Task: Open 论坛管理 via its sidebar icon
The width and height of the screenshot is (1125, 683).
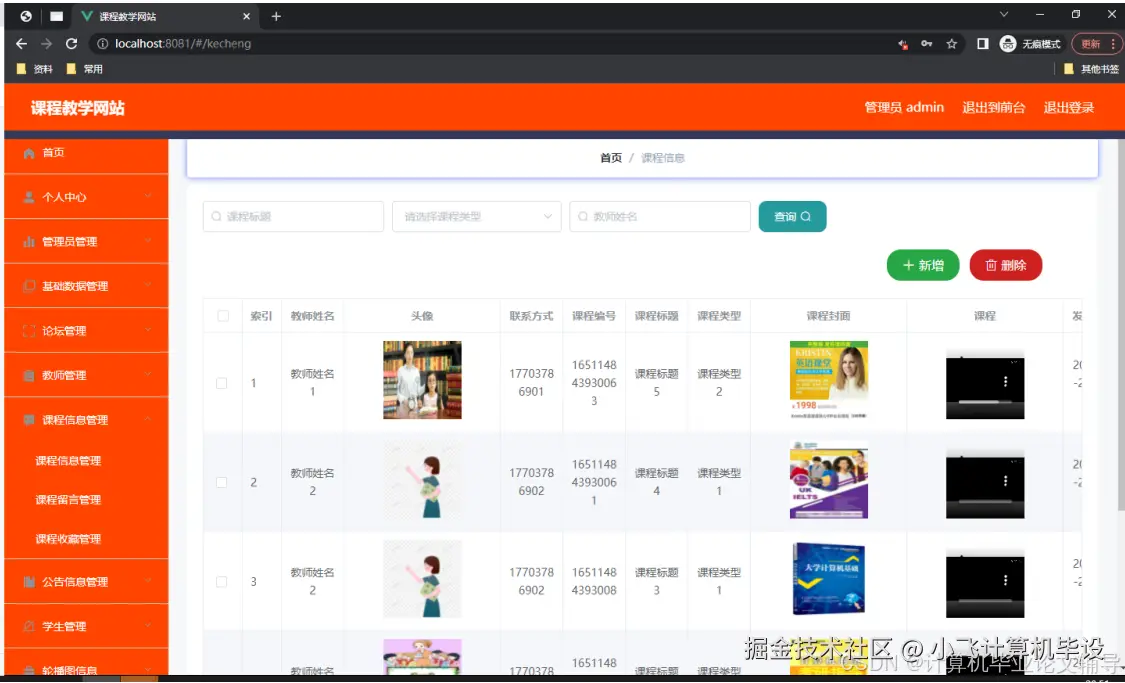Action: click(x=30, y=330)
